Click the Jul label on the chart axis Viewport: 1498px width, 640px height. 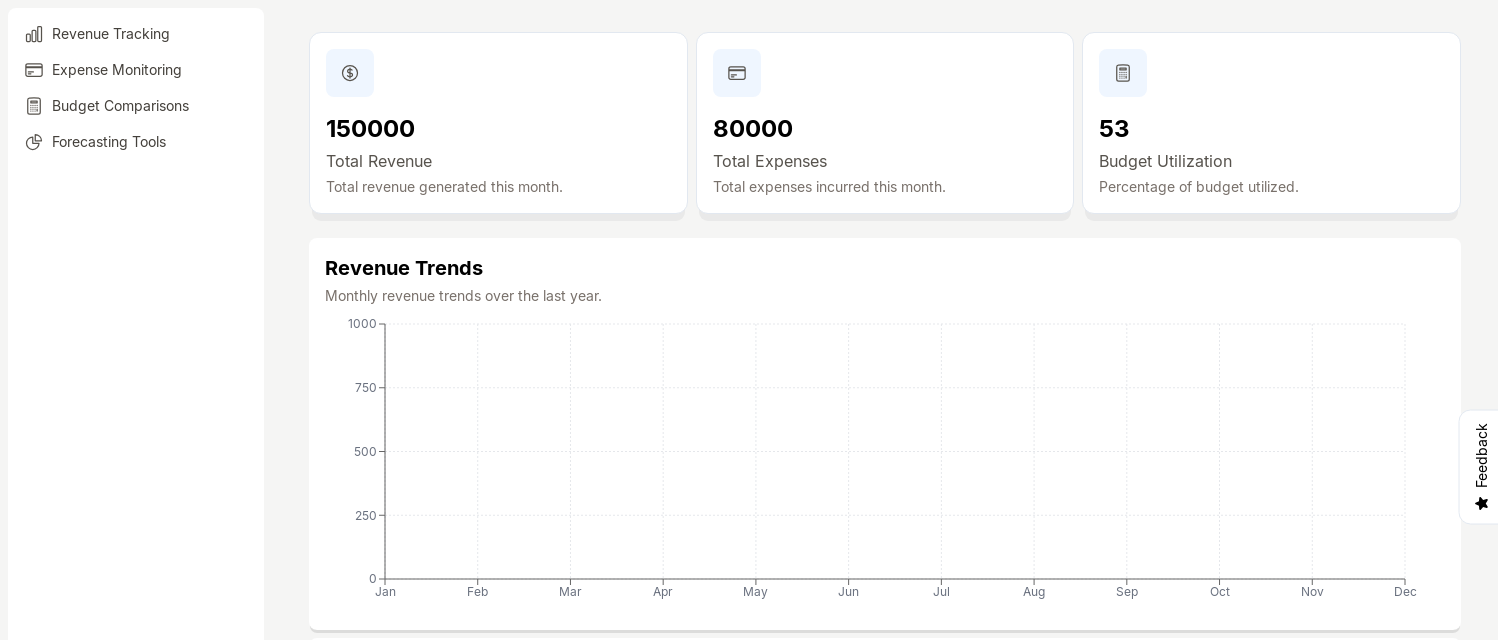[x=941, y=592]
